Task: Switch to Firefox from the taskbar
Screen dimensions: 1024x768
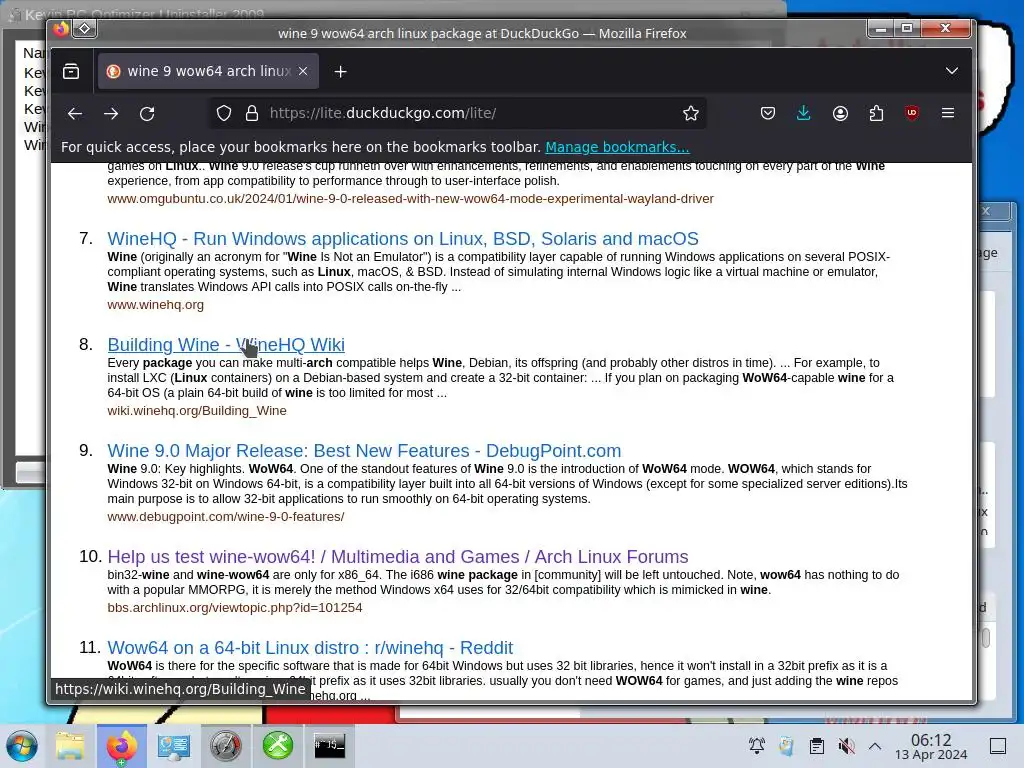Action: [x=121, y=746]
